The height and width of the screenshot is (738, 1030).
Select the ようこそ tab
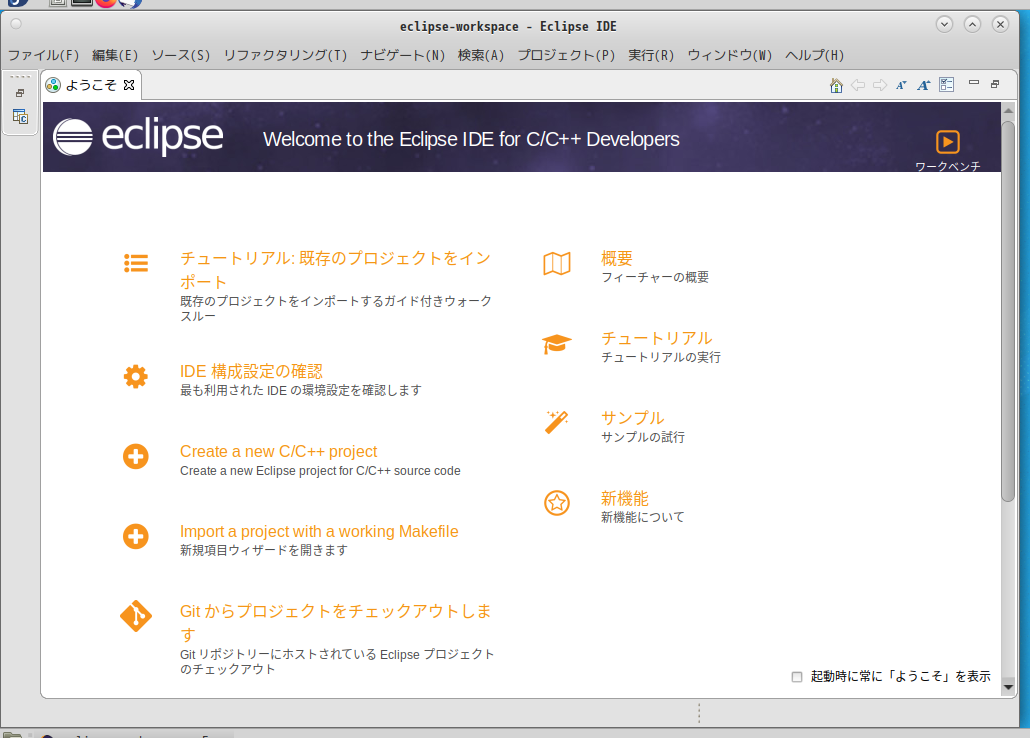tap(91, 85)
